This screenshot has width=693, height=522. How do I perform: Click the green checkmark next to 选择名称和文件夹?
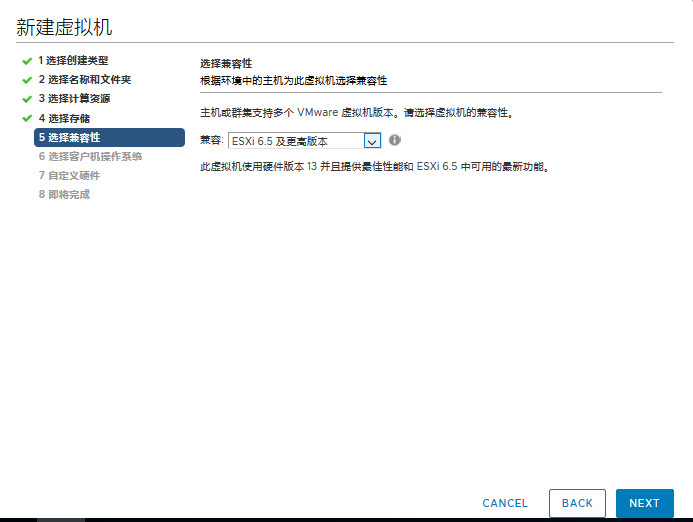(27, 80)
